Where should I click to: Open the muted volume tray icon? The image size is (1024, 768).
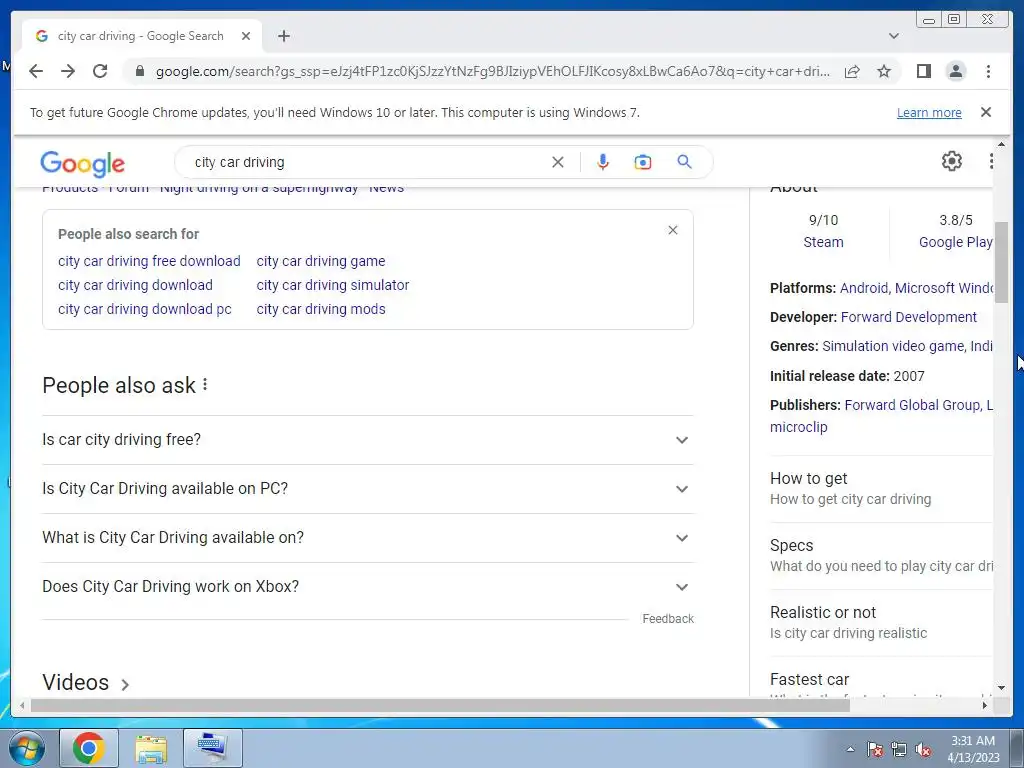click(x=923, y=750)
